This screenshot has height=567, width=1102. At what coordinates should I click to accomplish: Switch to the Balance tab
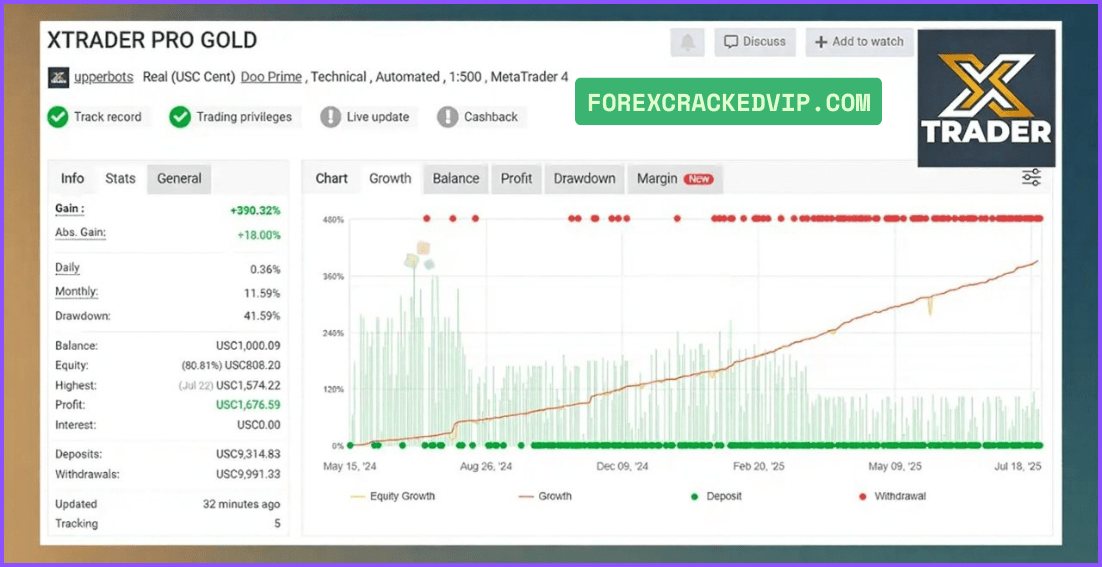coord(456,178)
